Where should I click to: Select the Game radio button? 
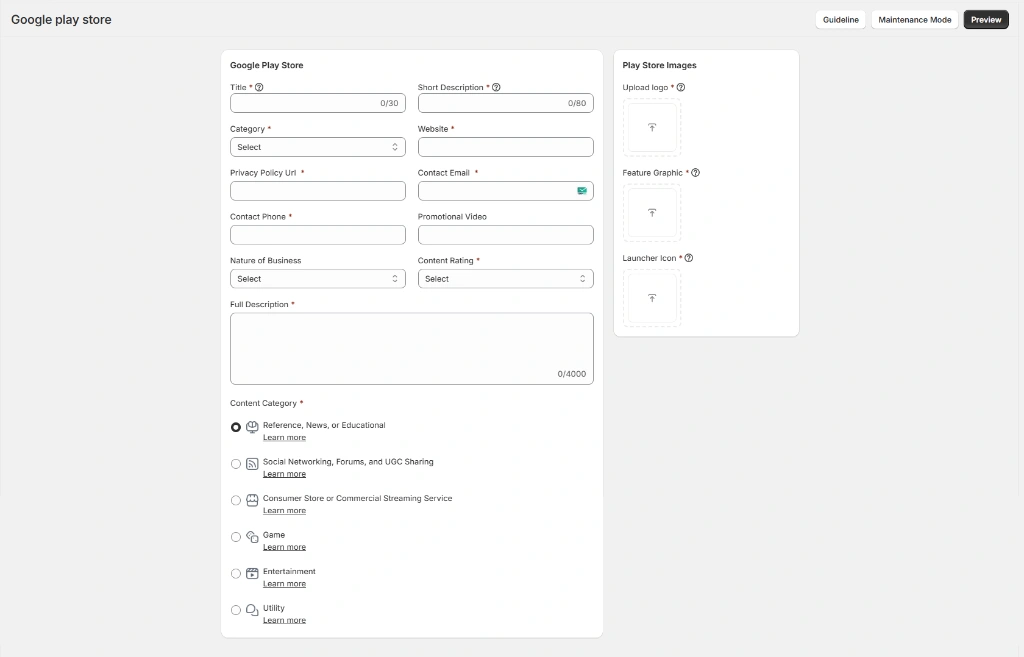(236, 537)
